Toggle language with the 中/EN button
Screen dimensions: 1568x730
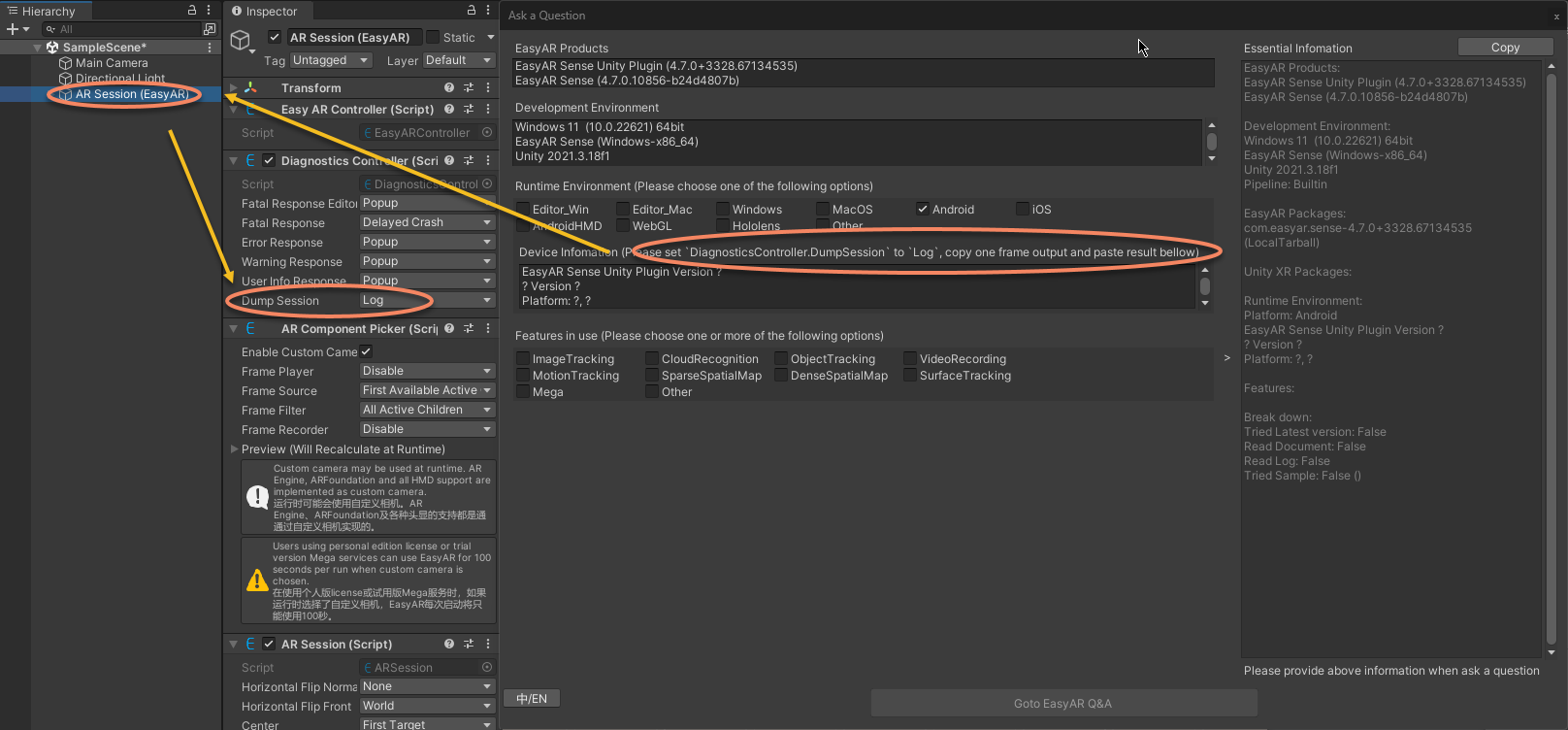click(x=532, y=698)
